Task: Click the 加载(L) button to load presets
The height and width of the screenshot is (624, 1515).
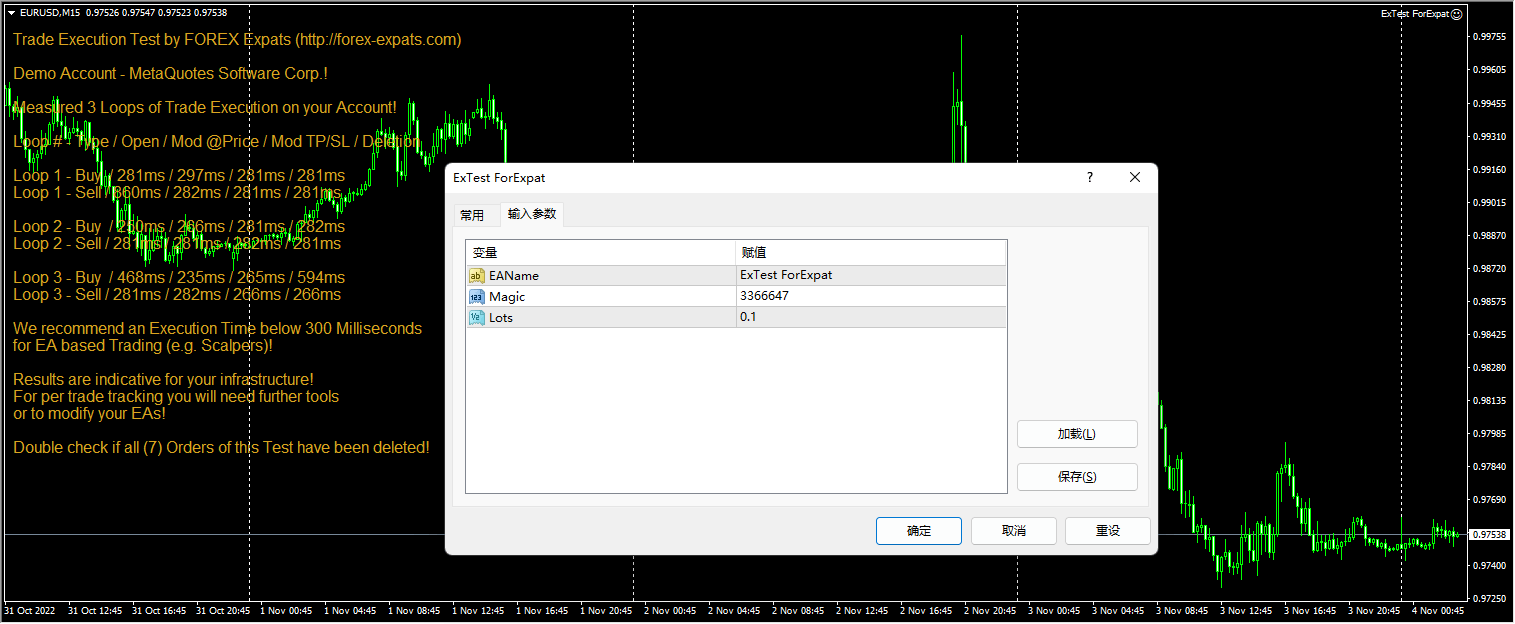Action: click(1076, 434)
